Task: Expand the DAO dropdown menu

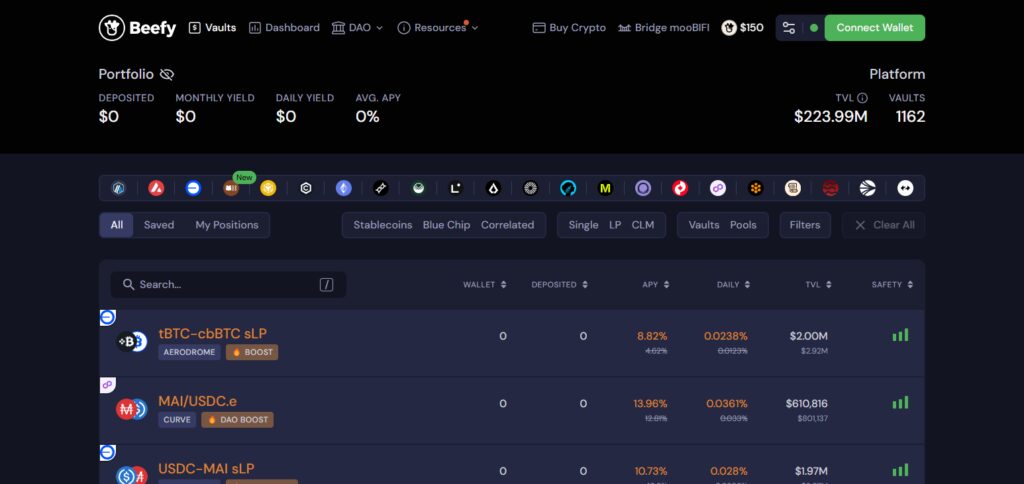Action: [x=357, y=27]
